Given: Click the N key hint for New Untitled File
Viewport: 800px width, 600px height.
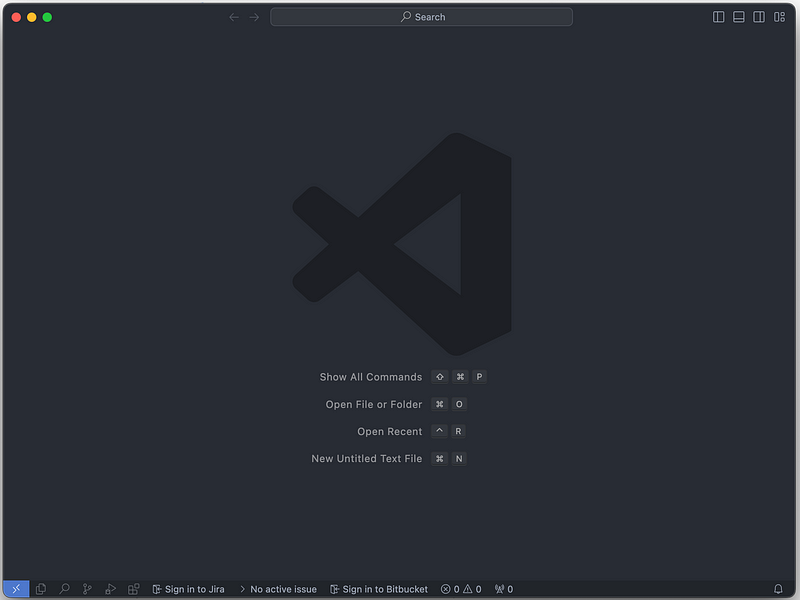Looking at the screenshot, I should tap(459, 459).
